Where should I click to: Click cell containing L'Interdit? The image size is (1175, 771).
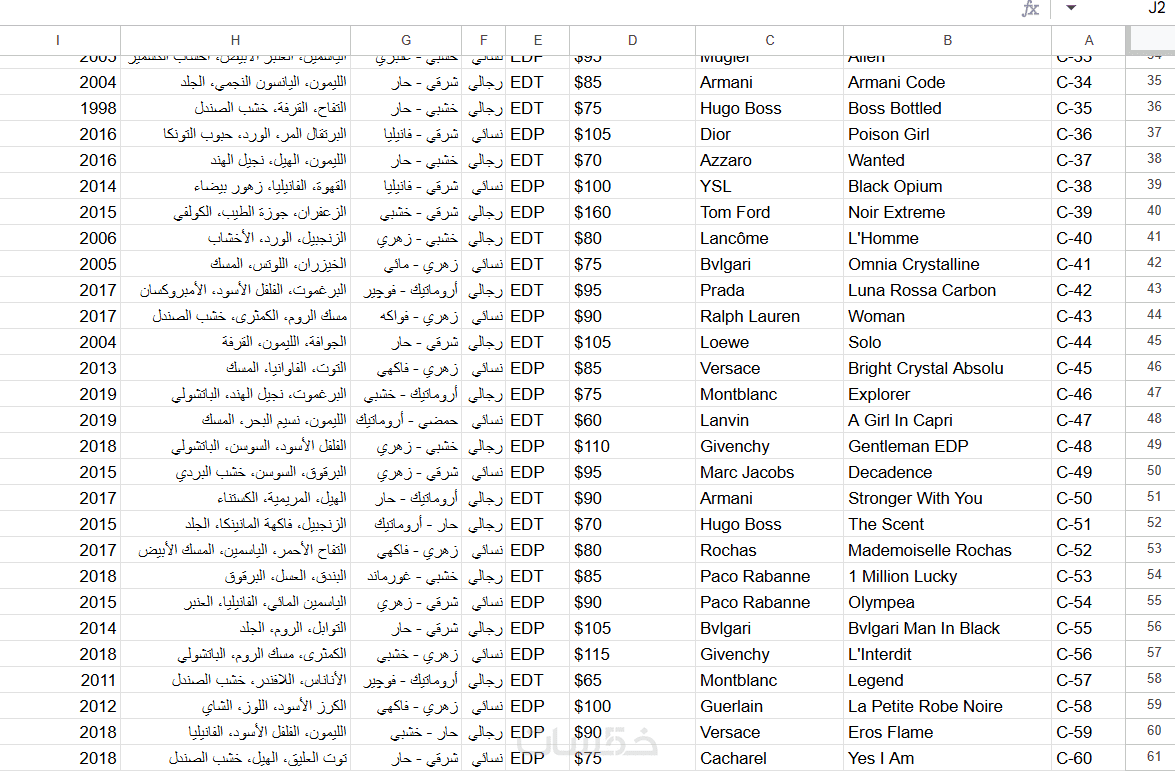tap(947, 654)
